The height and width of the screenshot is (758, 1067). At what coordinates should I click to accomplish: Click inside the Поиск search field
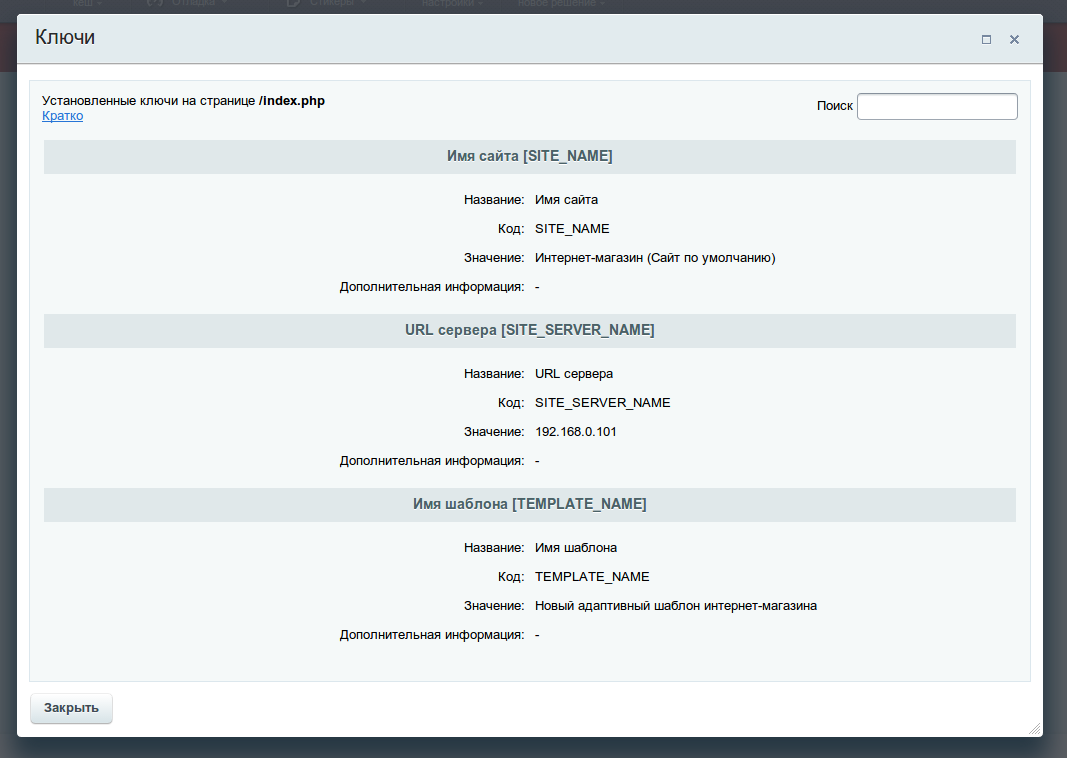click(x=936, y=106)
